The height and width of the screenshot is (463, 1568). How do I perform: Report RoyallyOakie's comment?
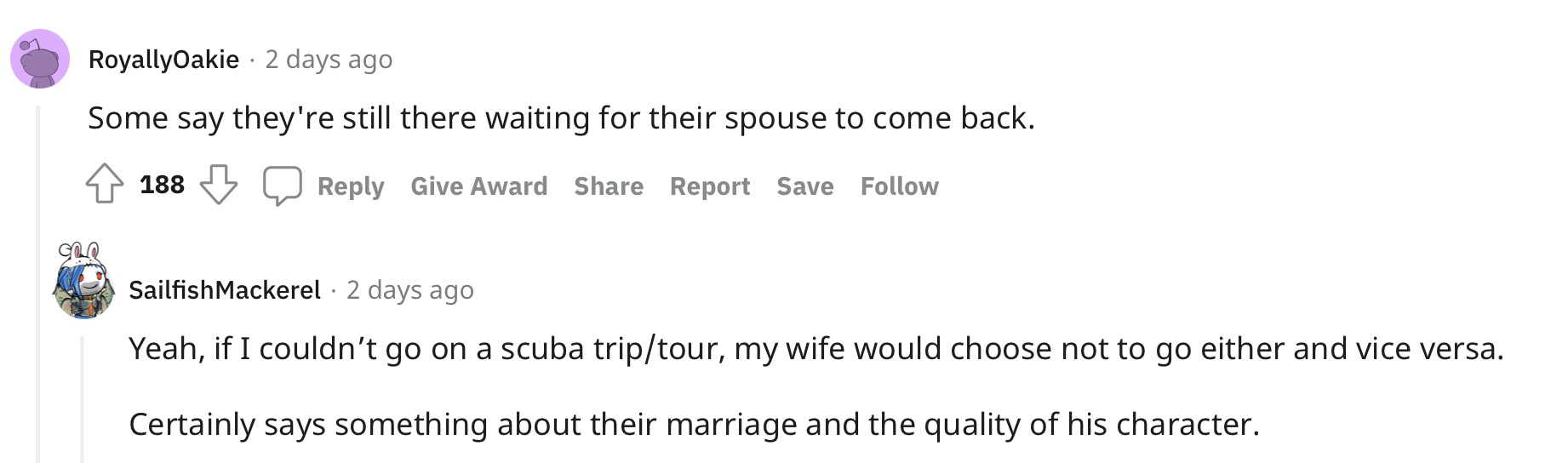tap(710, 186)
